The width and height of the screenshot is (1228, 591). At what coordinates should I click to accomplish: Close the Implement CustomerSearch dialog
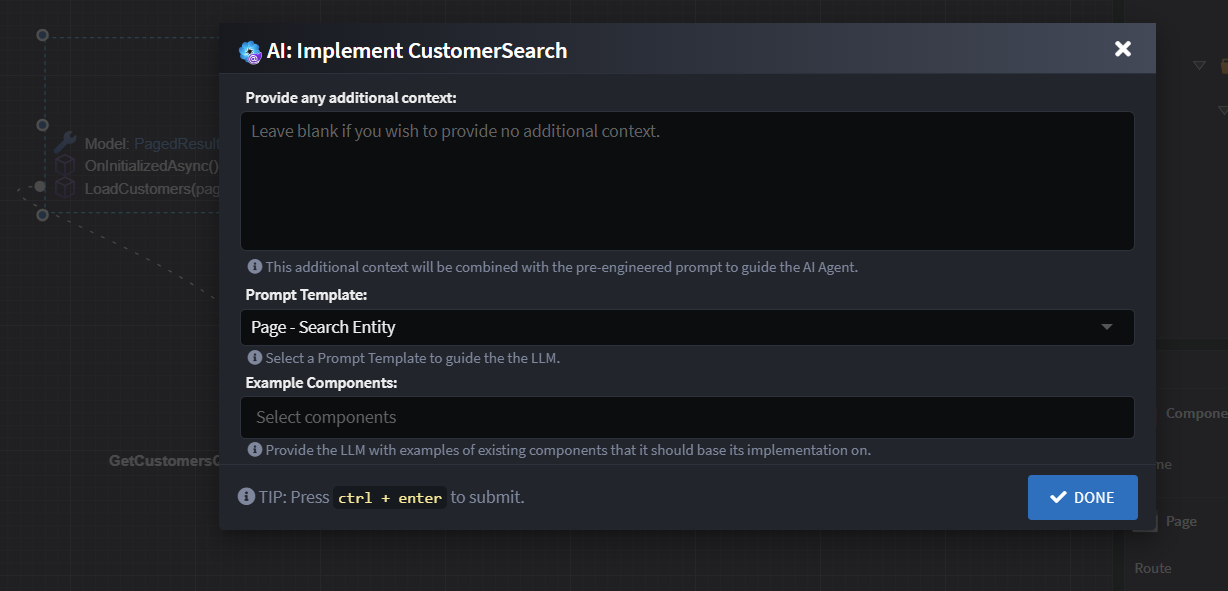(x=1123, y=49)
